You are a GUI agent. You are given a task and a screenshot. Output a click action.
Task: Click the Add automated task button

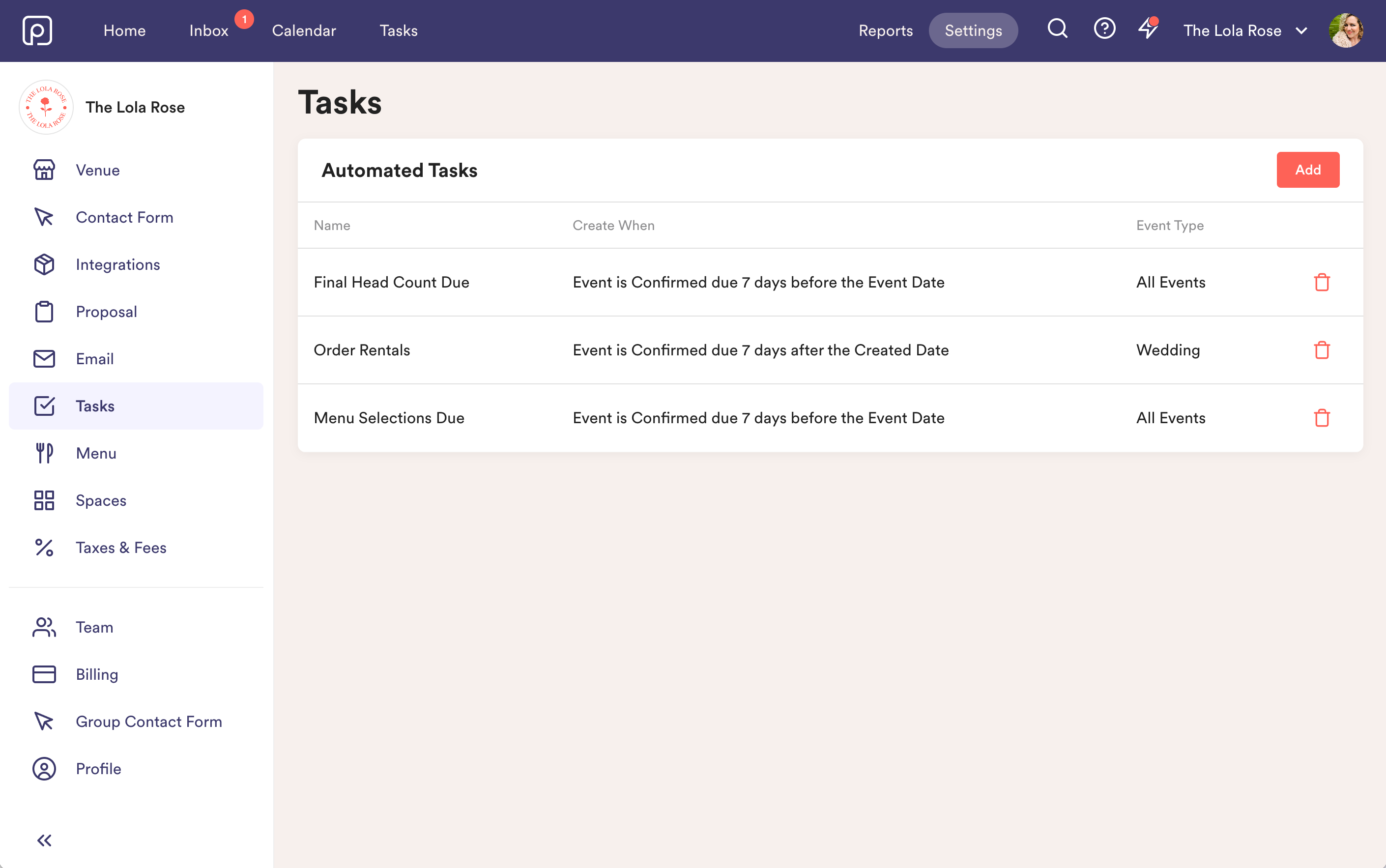[1307, 170]
